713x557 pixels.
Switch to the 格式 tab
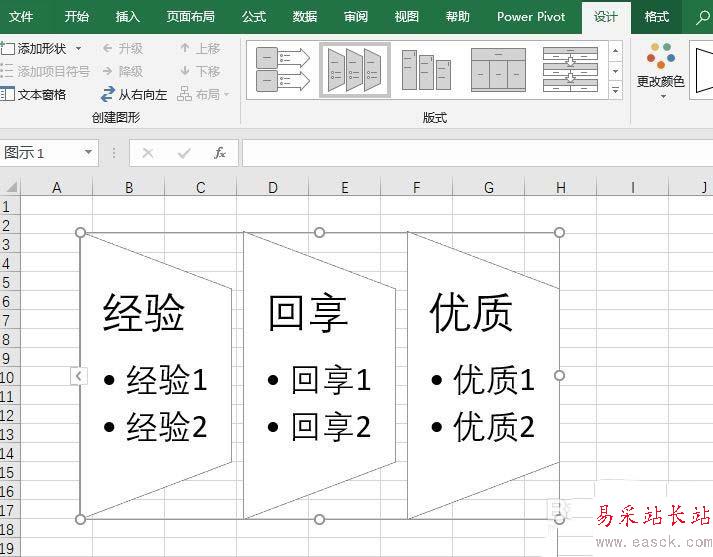tap(657, 17)
